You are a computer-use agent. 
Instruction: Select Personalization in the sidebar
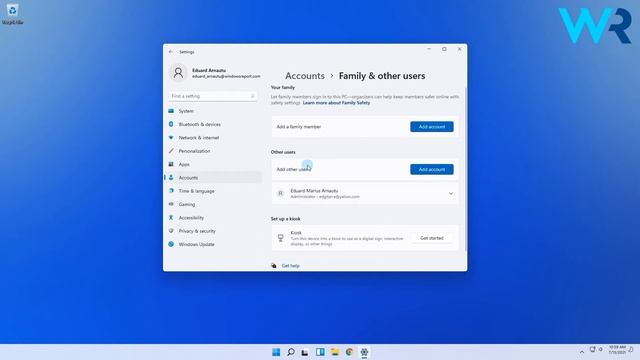tap(194, 151)
